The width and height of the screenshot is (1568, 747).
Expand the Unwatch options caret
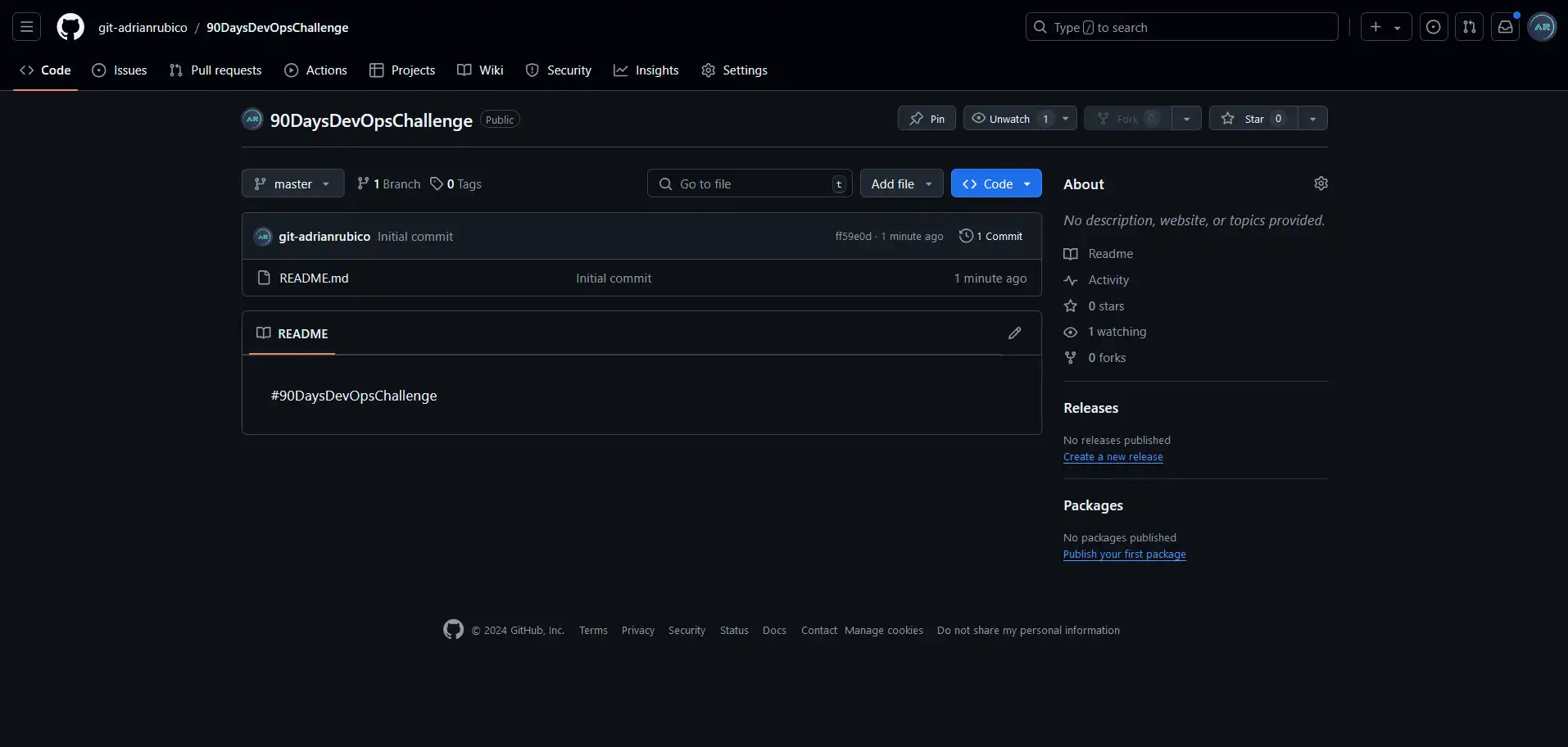tap(1066, 119)
